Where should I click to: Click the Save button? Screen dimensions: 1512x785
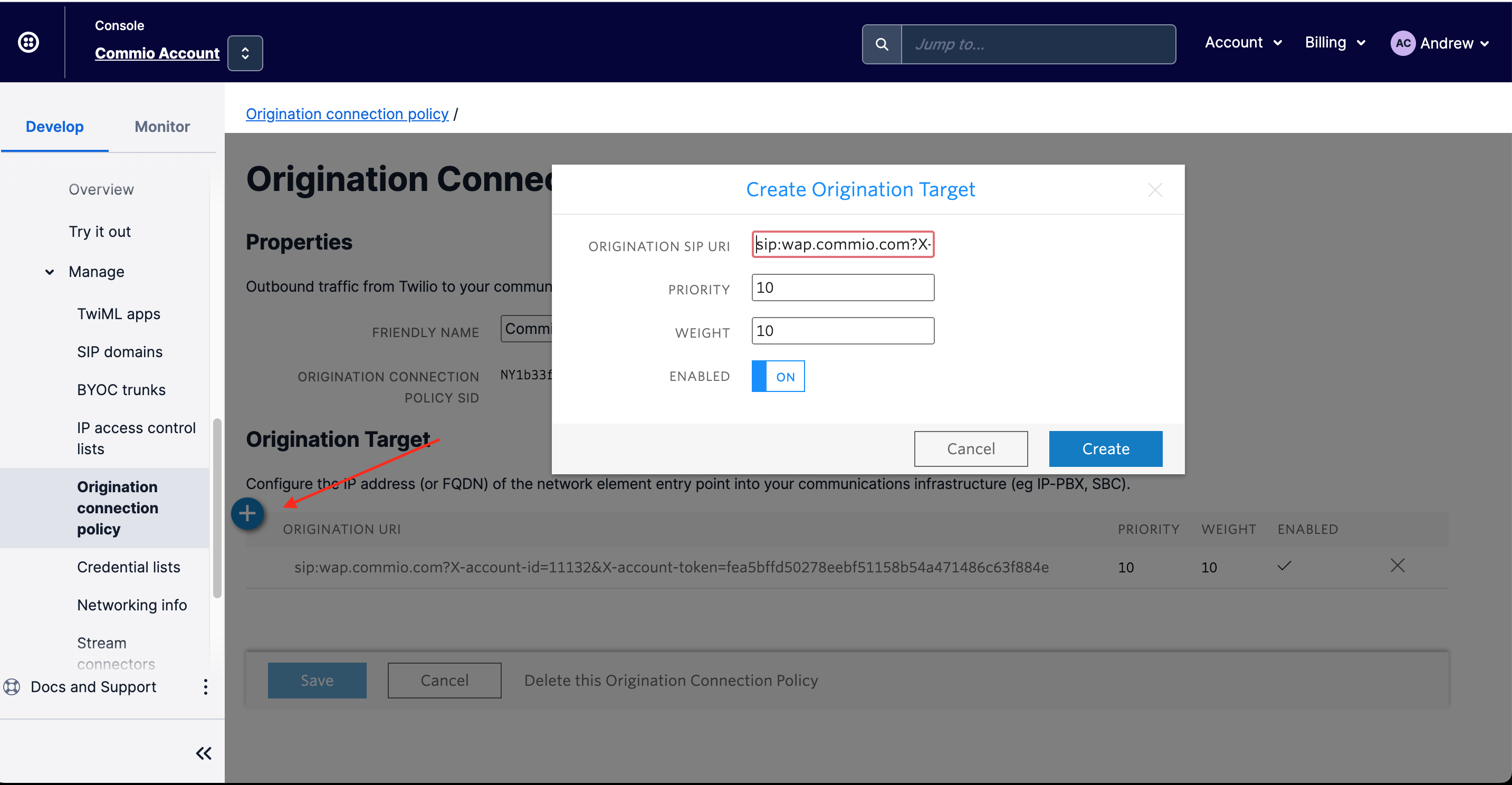[317, 680]
